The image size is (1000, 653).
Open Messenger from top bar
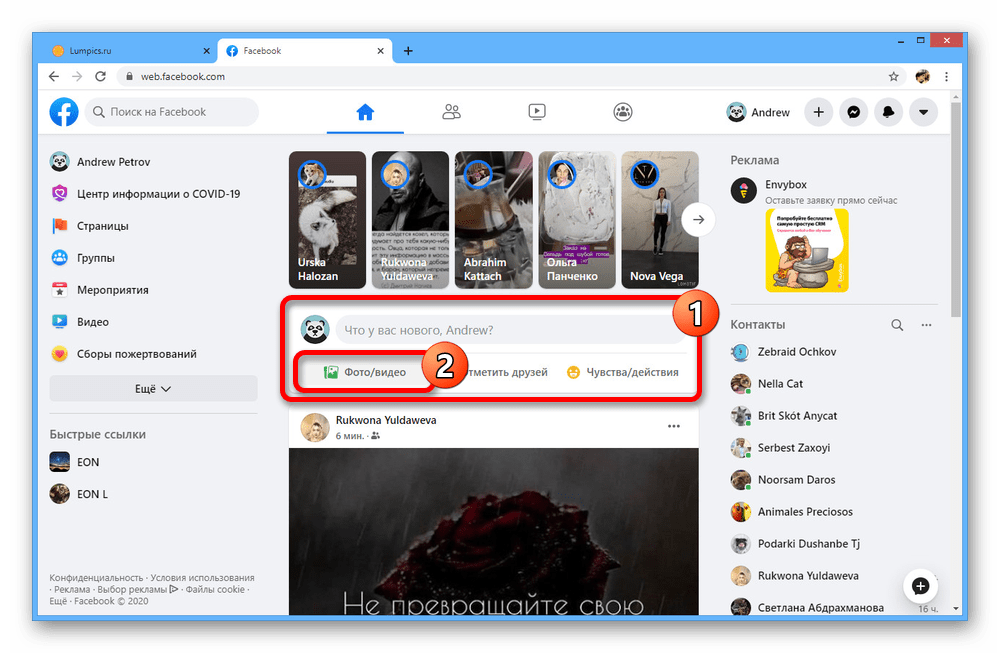click(x=853, y=113)
